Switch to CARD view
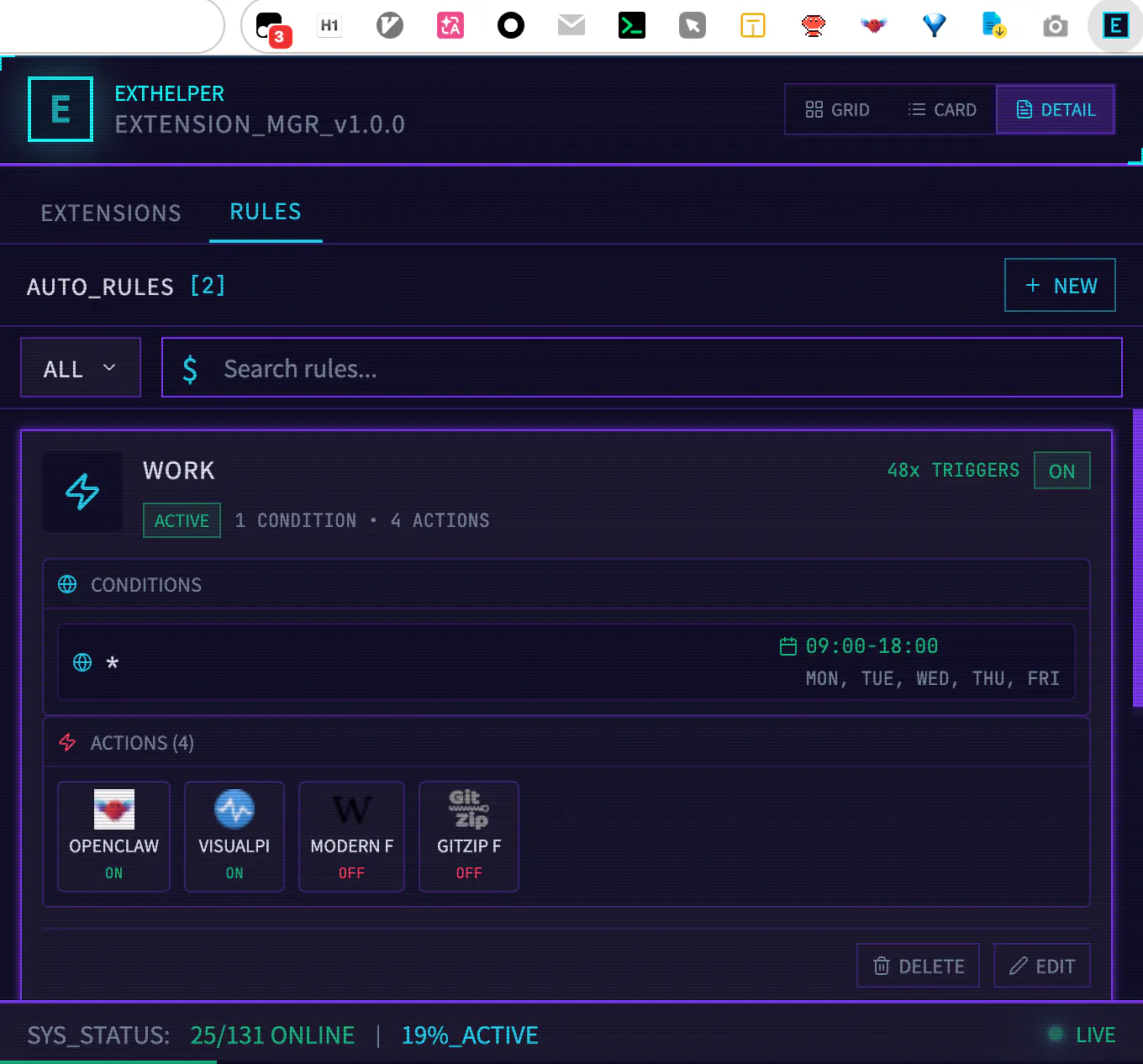Screen dimensions: 1143x1064 pos(942,109)
